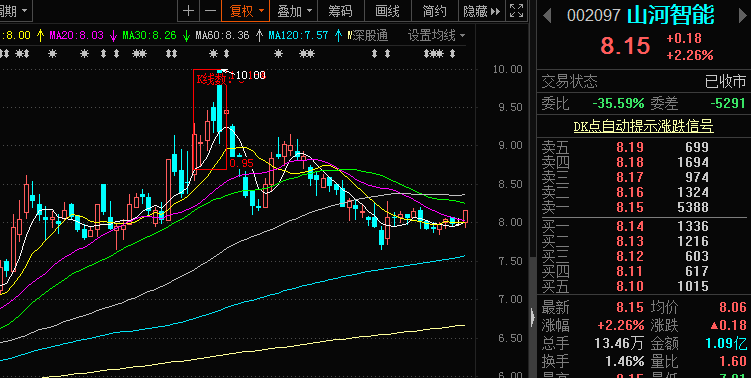
Task: Open DK点自动提示涨跌信号 link
Action: pos(644,126)
